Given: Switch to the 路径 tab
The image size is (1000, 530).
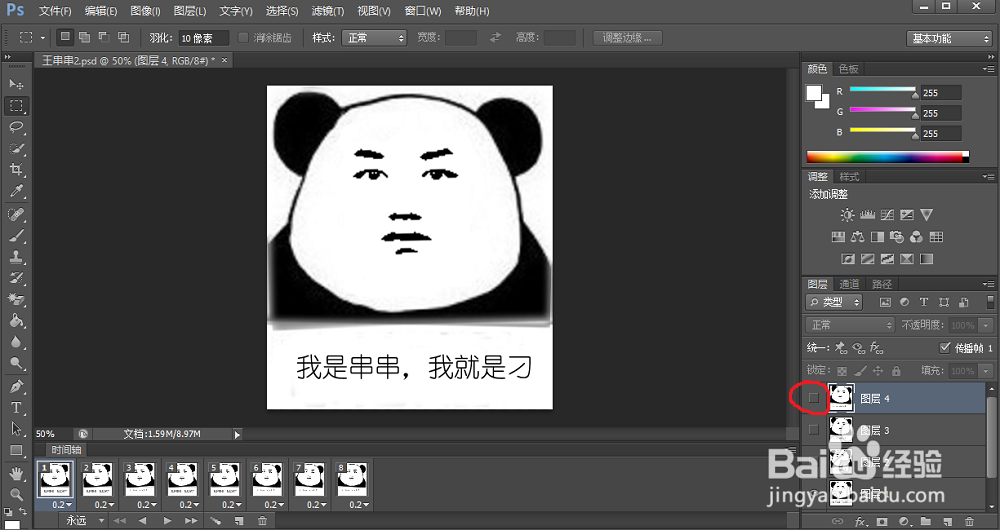Looking at the screenshot, I should point(881,284).
